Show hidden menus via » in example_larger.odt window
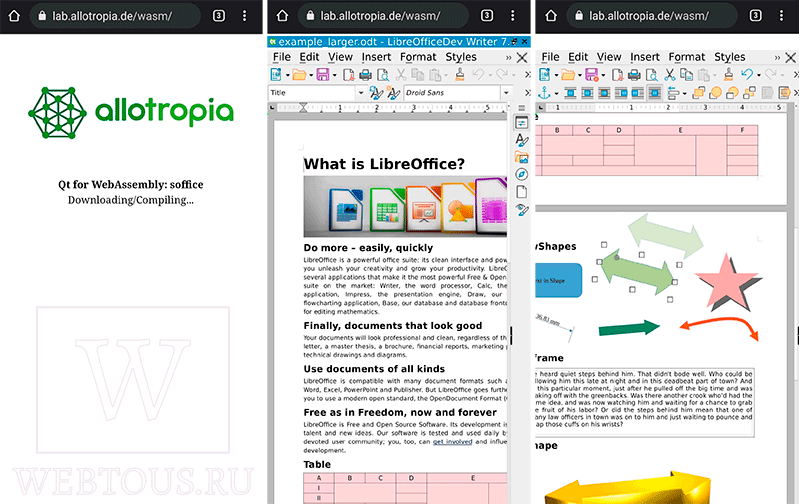This screenshot has width=799, height=504. point(508,58)
